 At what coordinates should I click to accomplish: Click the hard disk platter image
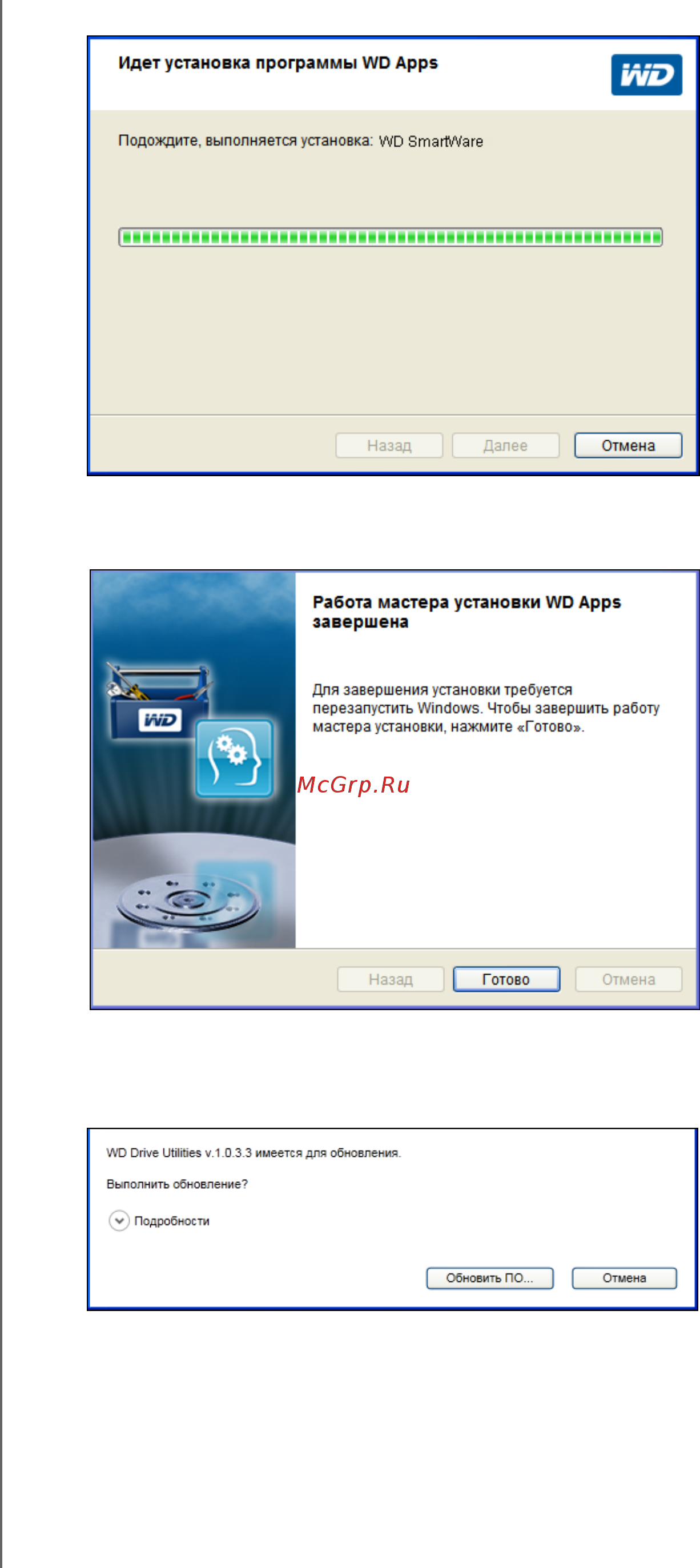point(188,902)
